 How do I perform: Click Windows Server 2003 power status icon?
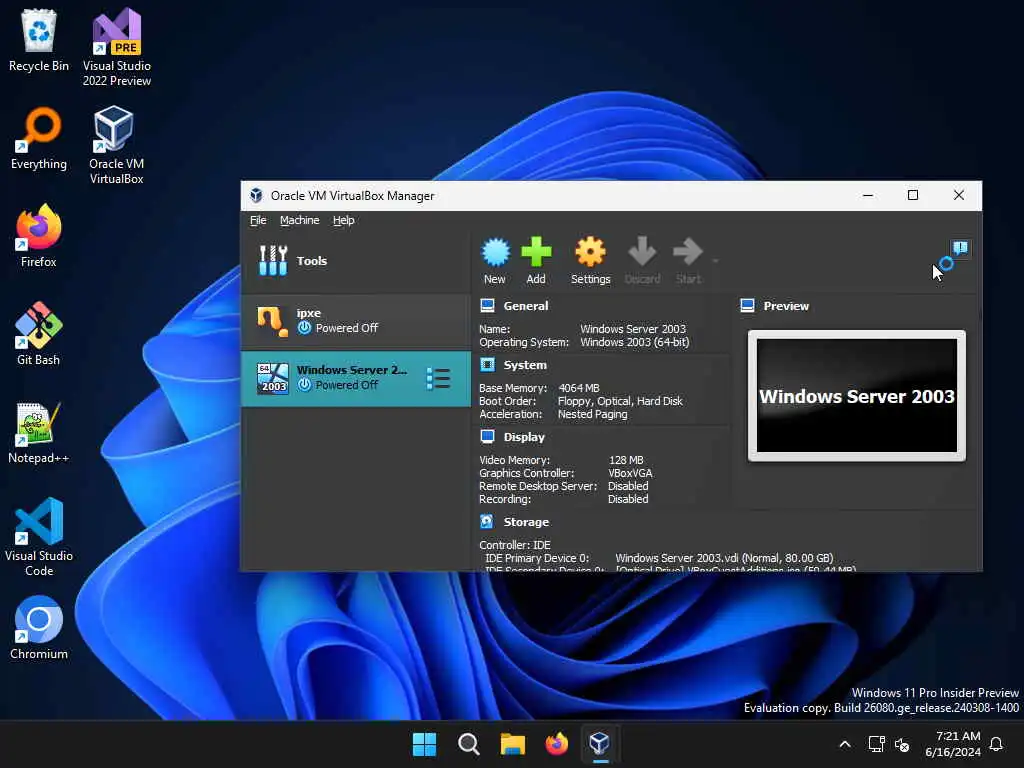click(x=304, y=385)
